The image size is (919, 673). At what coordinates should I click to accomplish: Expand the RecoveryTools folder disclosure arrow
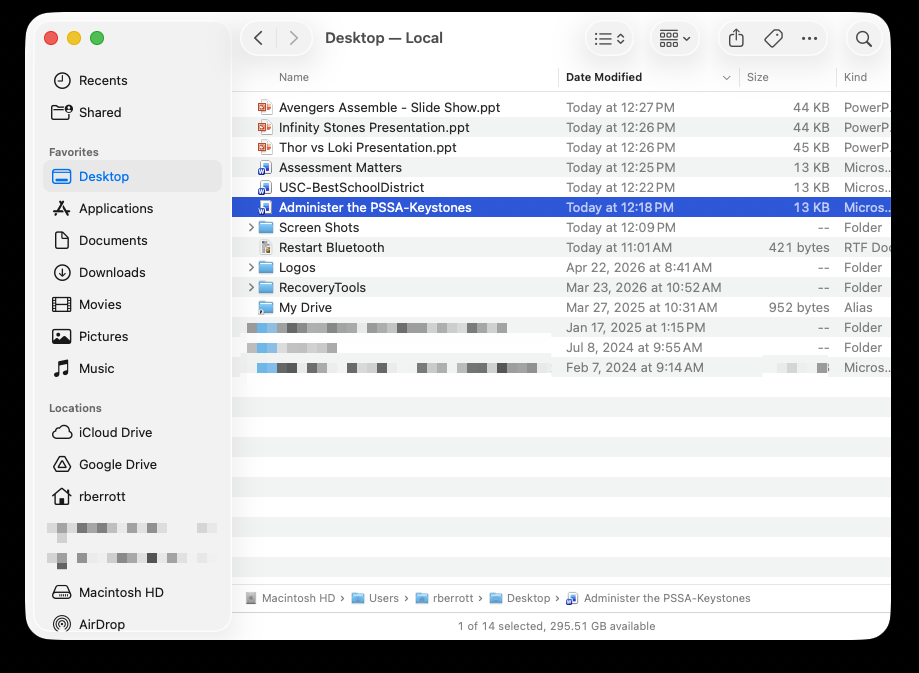tap(251, 287)
